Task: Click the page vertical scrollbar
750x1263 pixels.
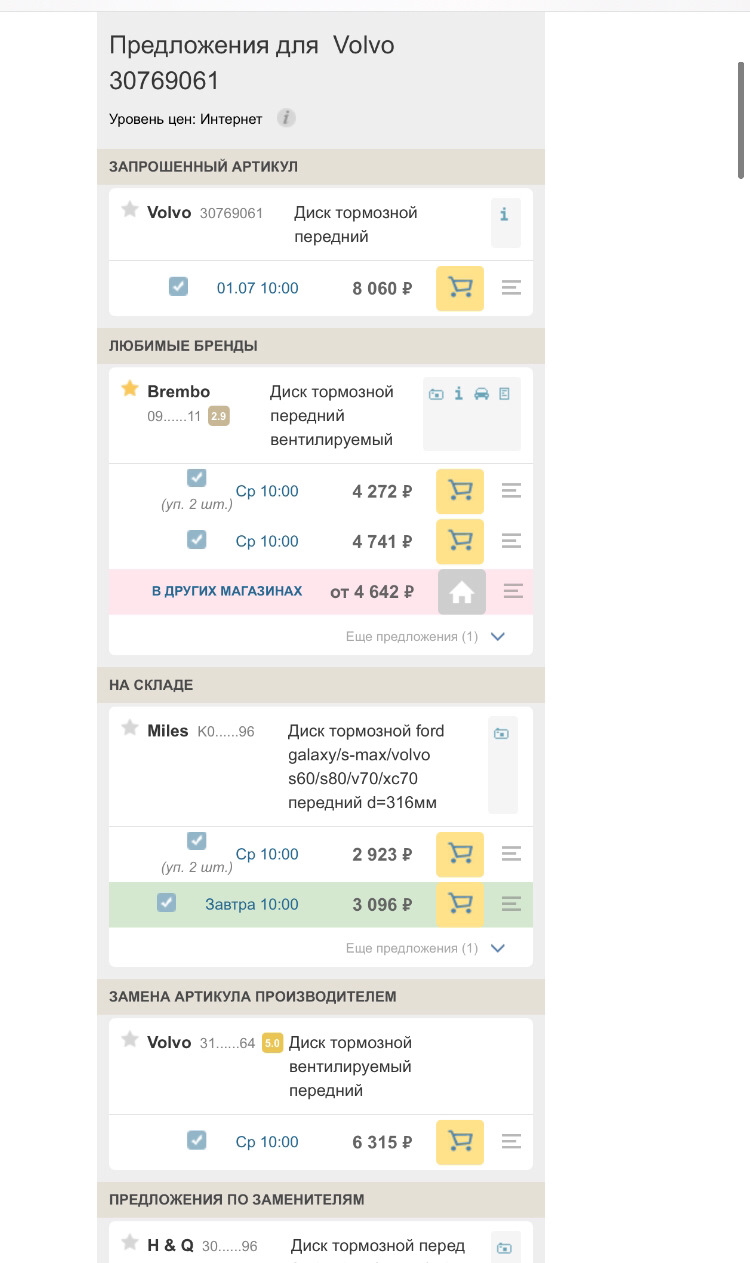Action: [x=740, y=120]
